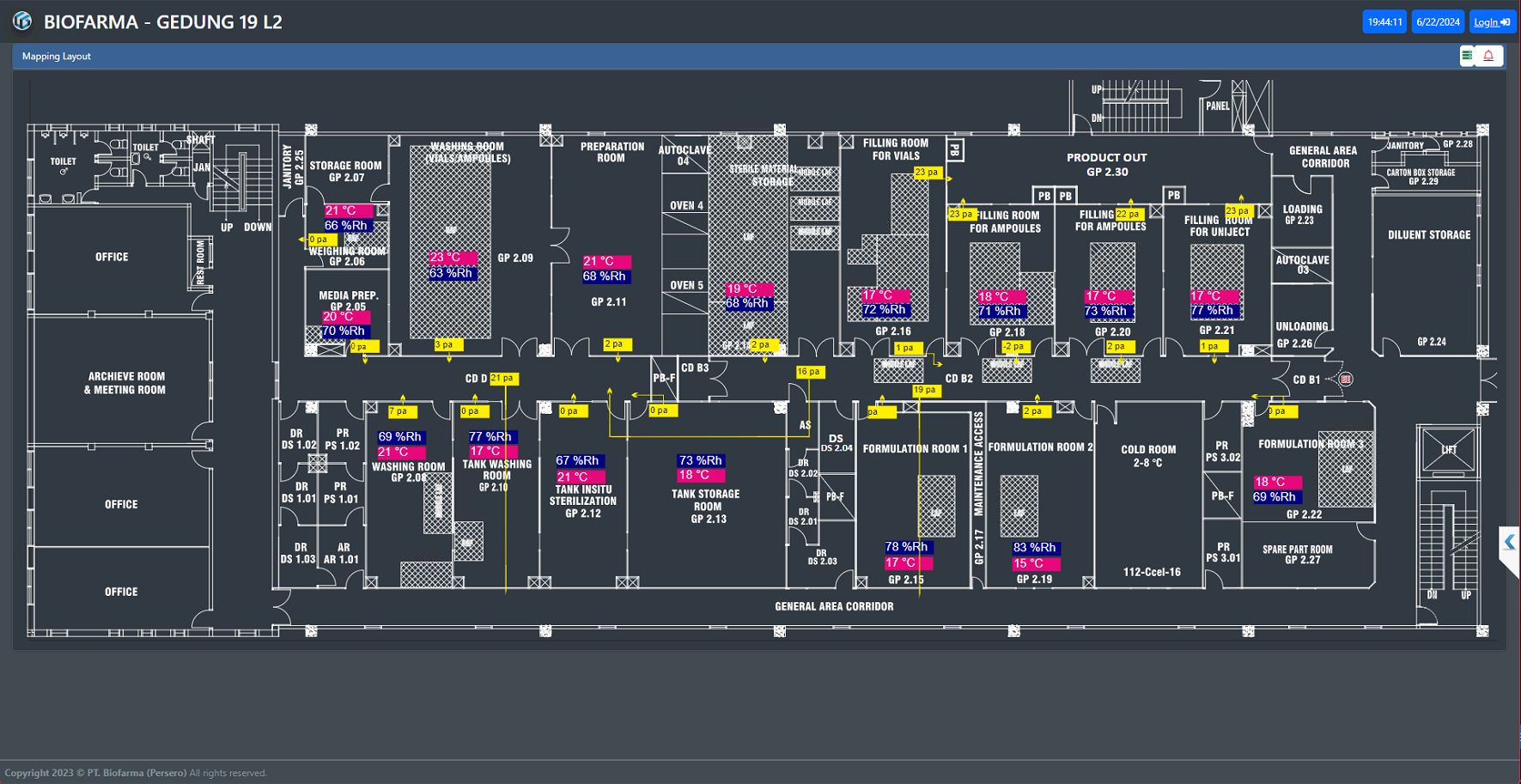Click the LIFT symbol on the floor plan

(1448, 449)
